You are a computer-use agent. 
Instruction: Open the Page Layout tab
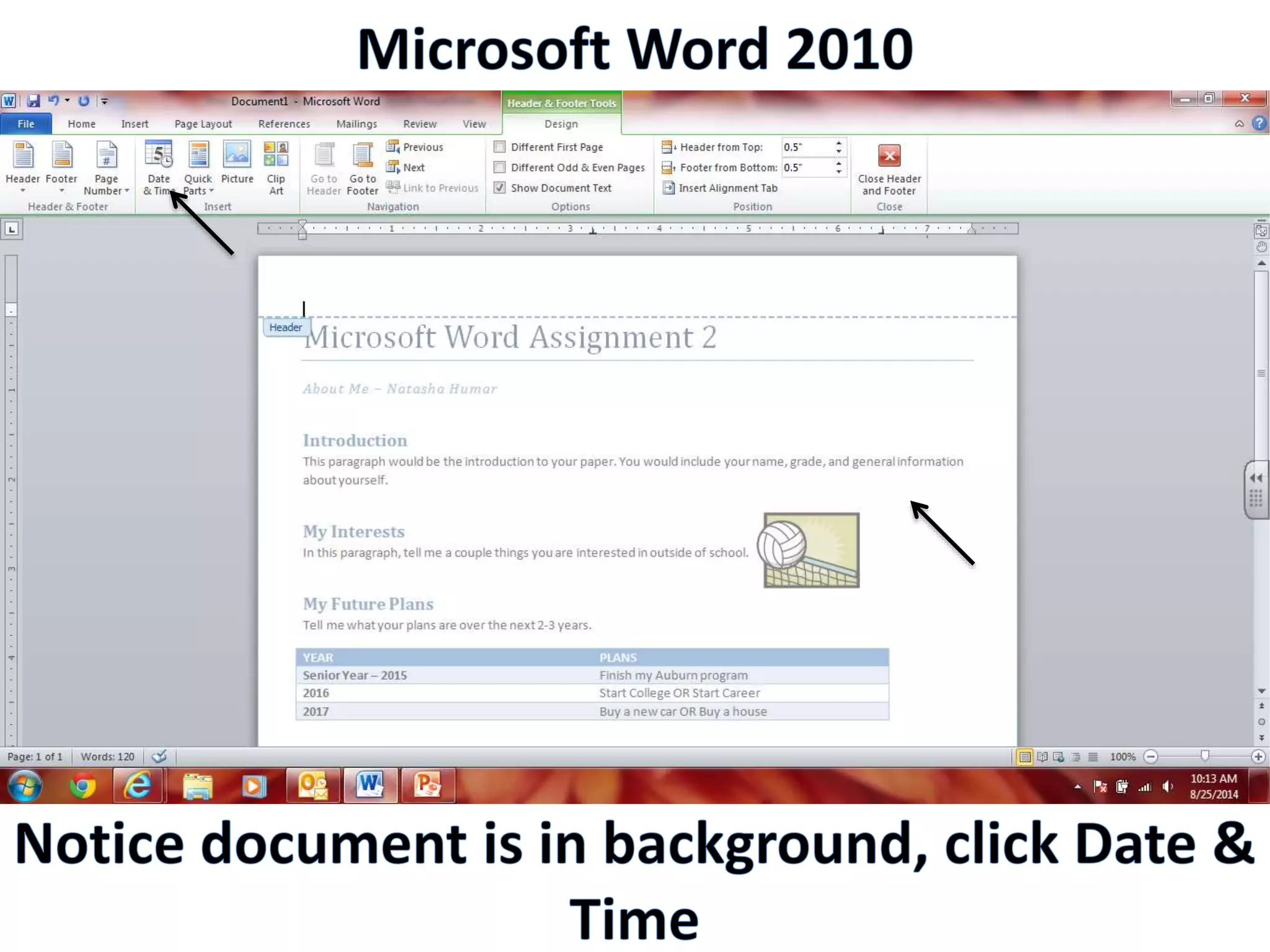tap(203, 124)
